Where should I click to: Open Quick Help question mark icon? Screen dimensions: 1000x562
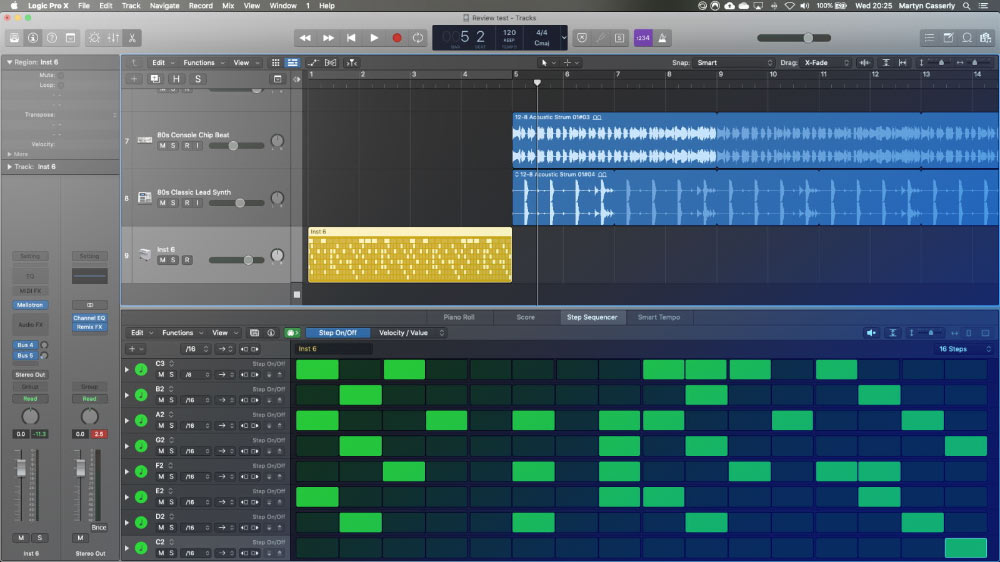[x=52, y=38]
